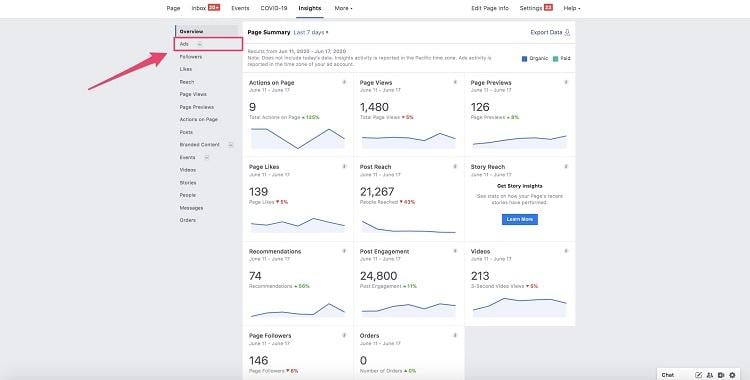750x380 pixels.
Task: Click Get Story Insights heading
Action: point(519,186)
